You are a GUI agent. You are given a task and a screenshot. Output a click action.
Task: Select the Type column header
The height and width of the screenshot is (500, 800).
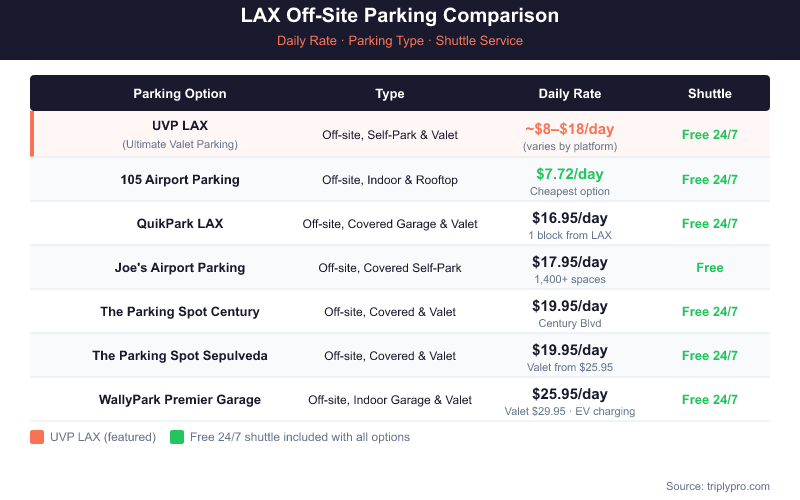390,94
